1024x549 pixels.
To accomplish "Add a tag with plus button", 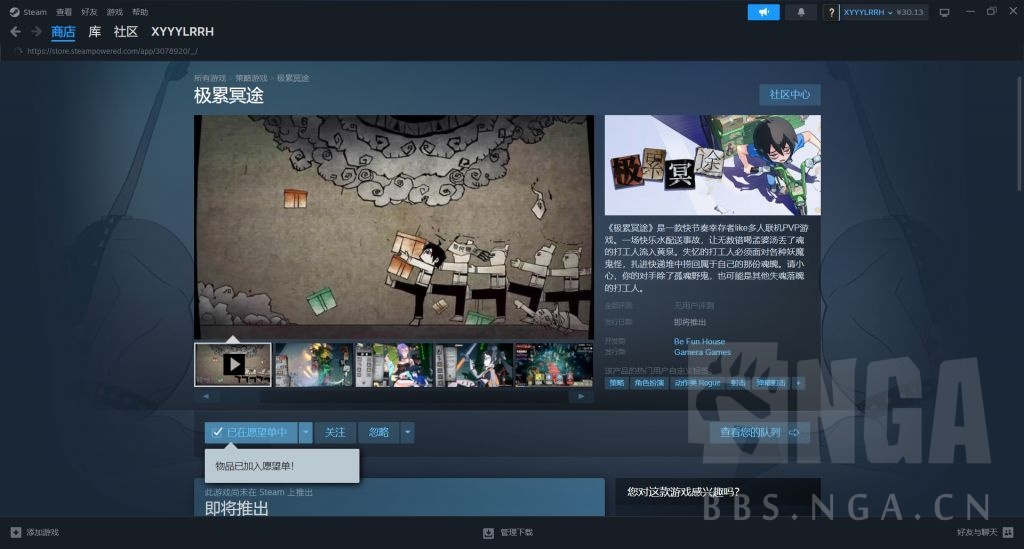I will (x=798, y=383).
